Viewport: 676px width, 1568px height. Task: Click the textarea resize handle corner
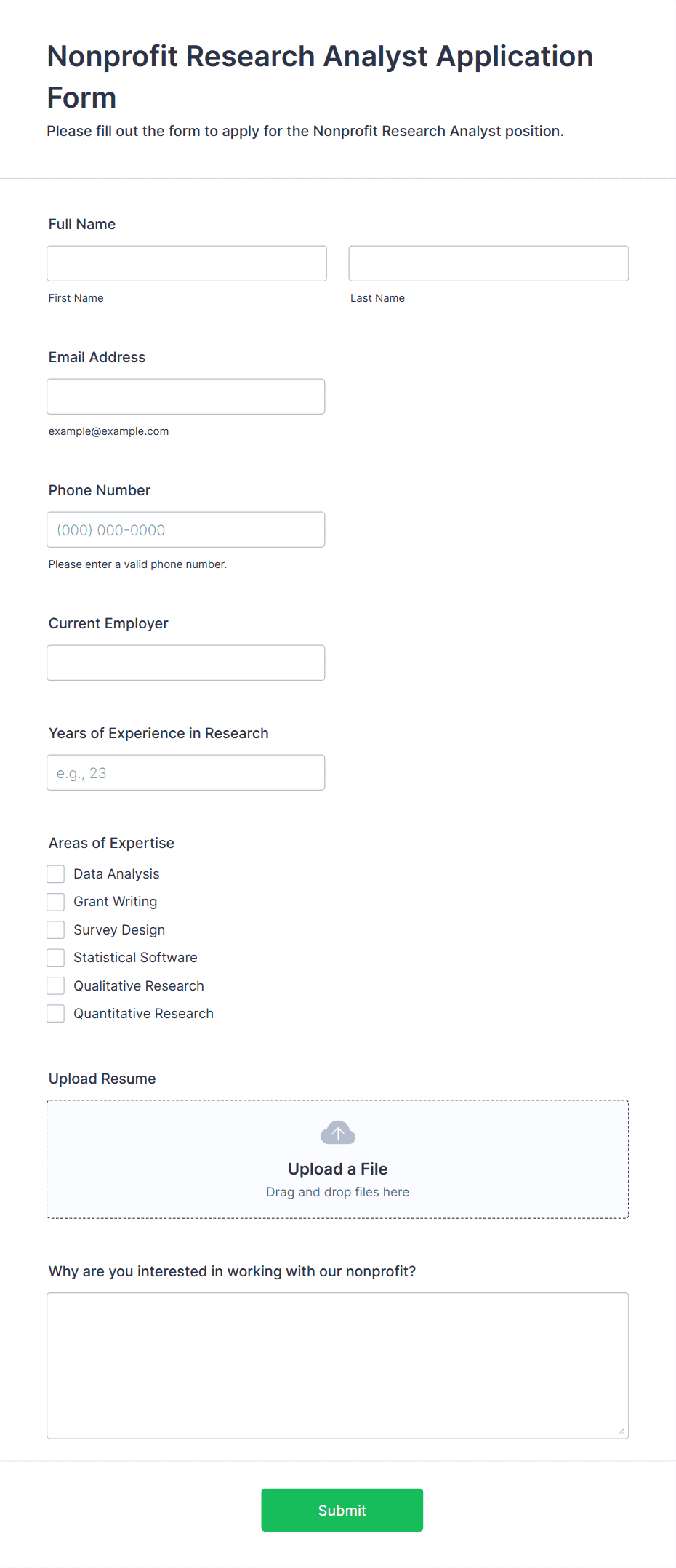click(621, 1431)
